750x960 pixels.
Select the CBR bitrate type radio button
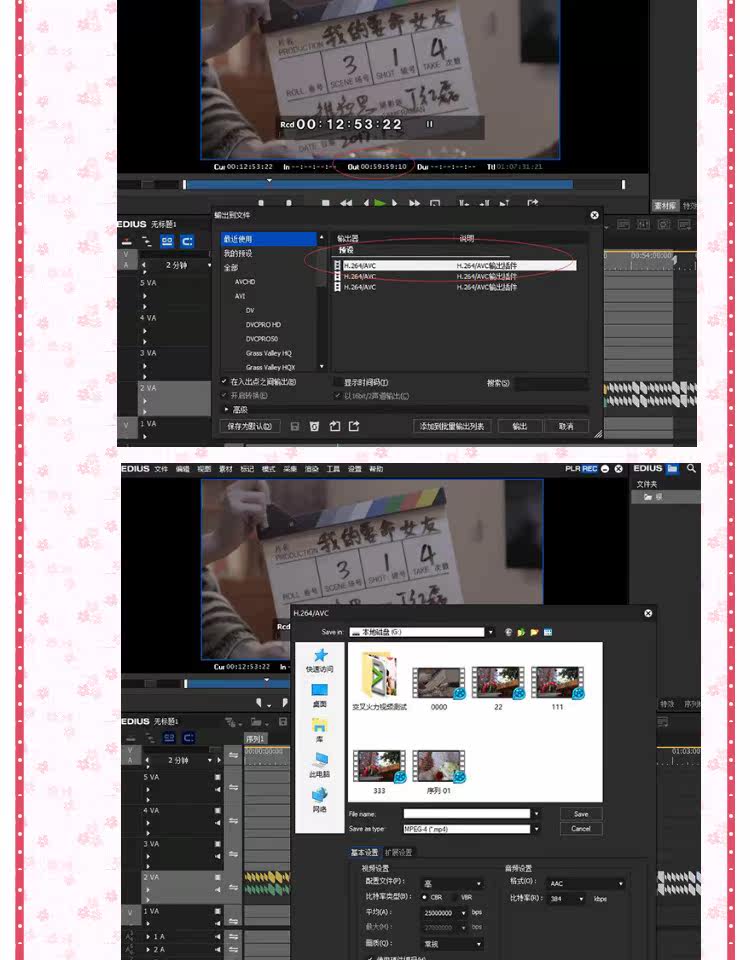425,897
